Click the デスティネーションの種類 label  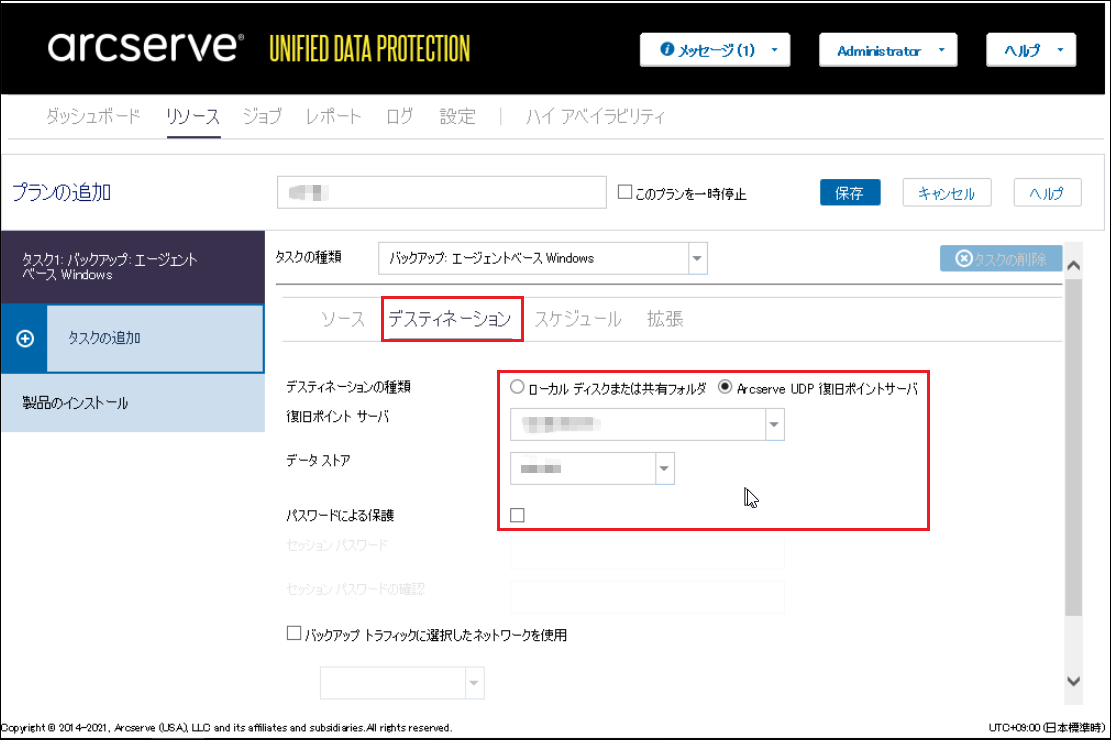coord(349,387)
